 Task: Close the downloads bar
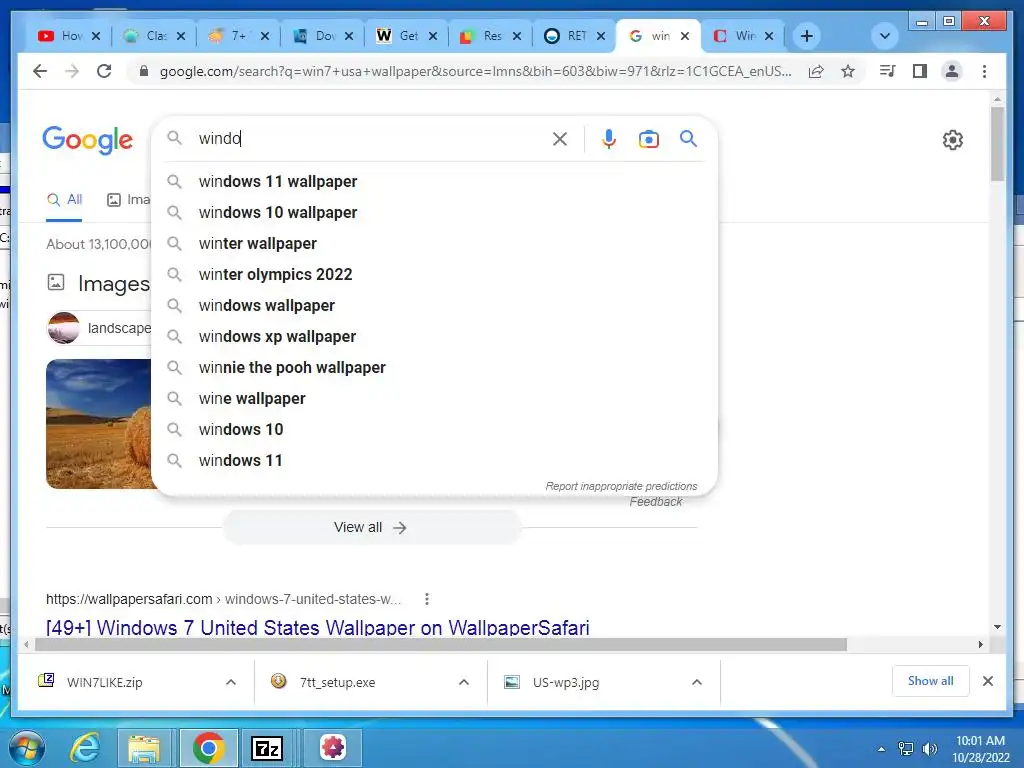point(987,681)
